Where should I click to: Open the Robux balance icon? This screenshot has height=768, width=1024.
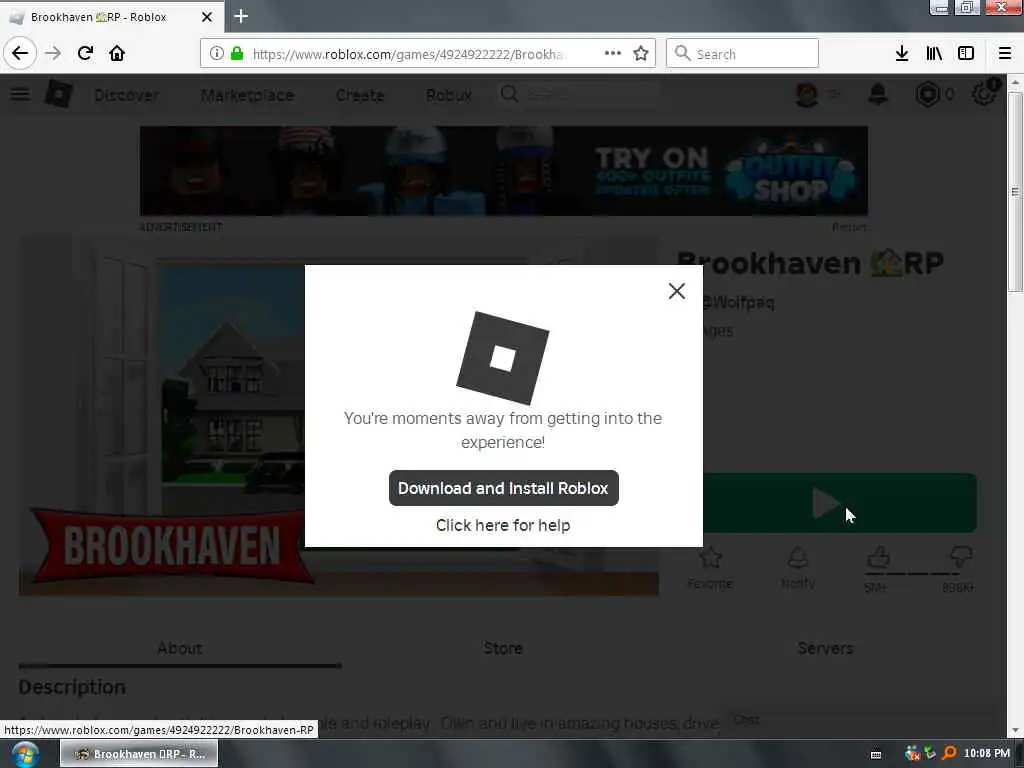coord(927,95)
